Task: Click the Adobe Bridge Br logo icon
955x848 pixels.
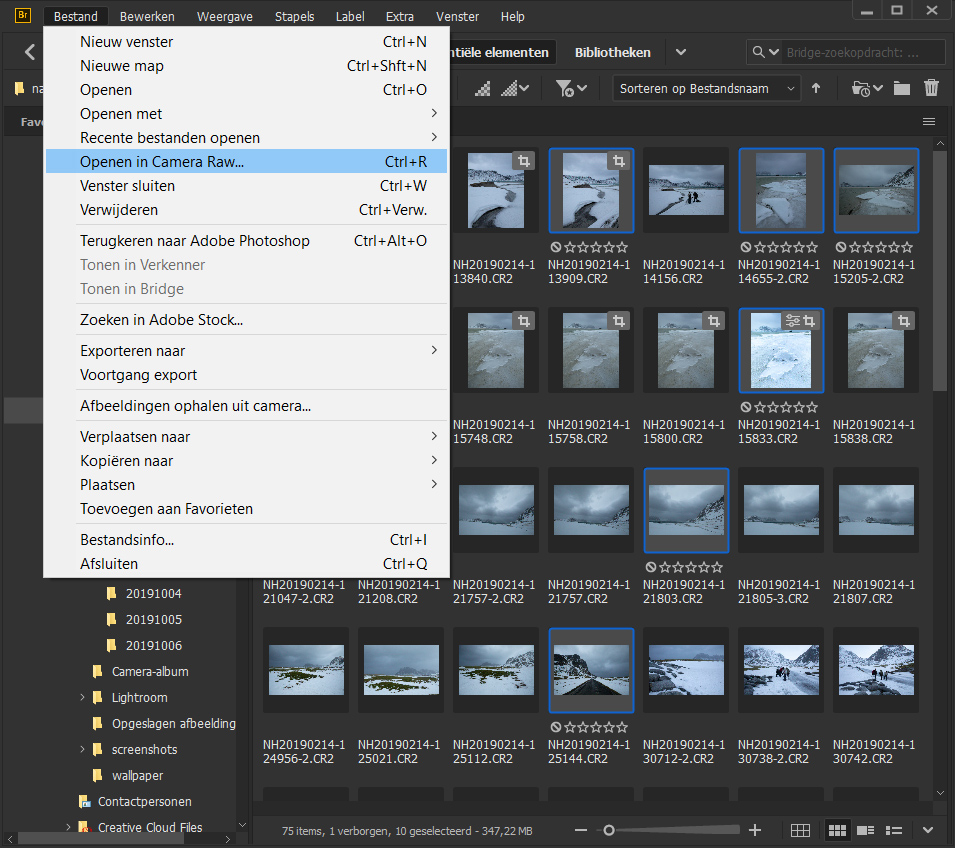Action: pos(23,15)
